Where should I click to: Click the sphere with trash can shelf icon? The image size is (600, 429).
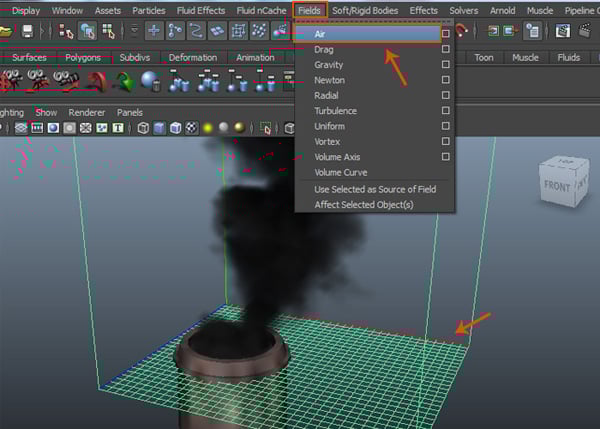(150, 81)
